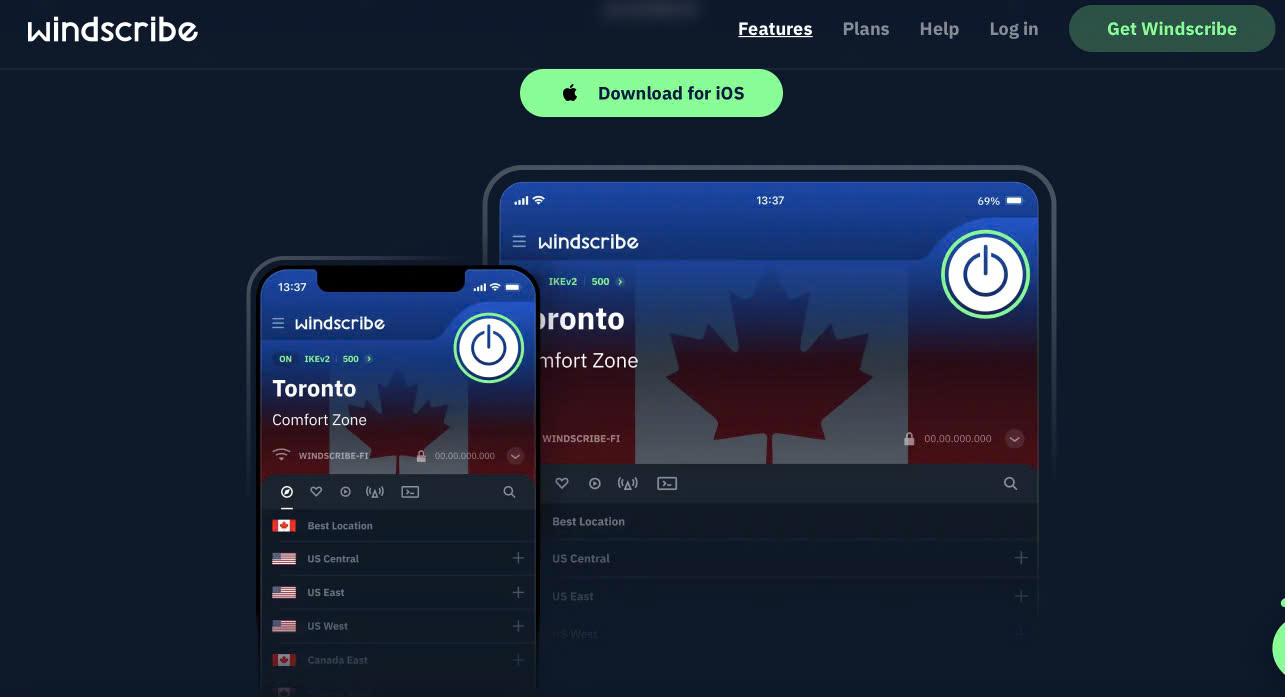Open the Help menu item

pyautogui.click(x=939, y=29)
